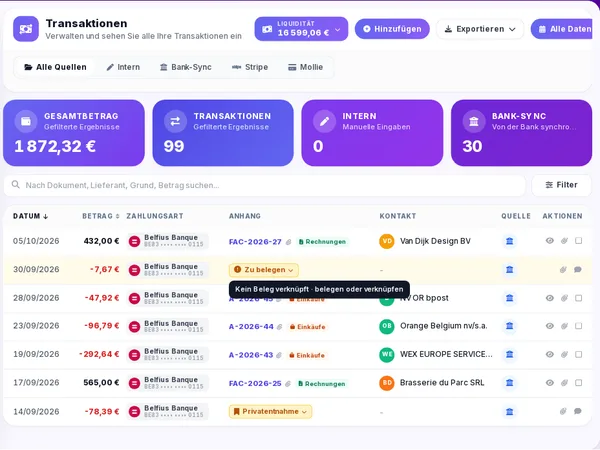The height and width of the screenshot is (450, 600).
Task: Open comment bubble in 14/09/2026 row
Action: pos(578,412)
